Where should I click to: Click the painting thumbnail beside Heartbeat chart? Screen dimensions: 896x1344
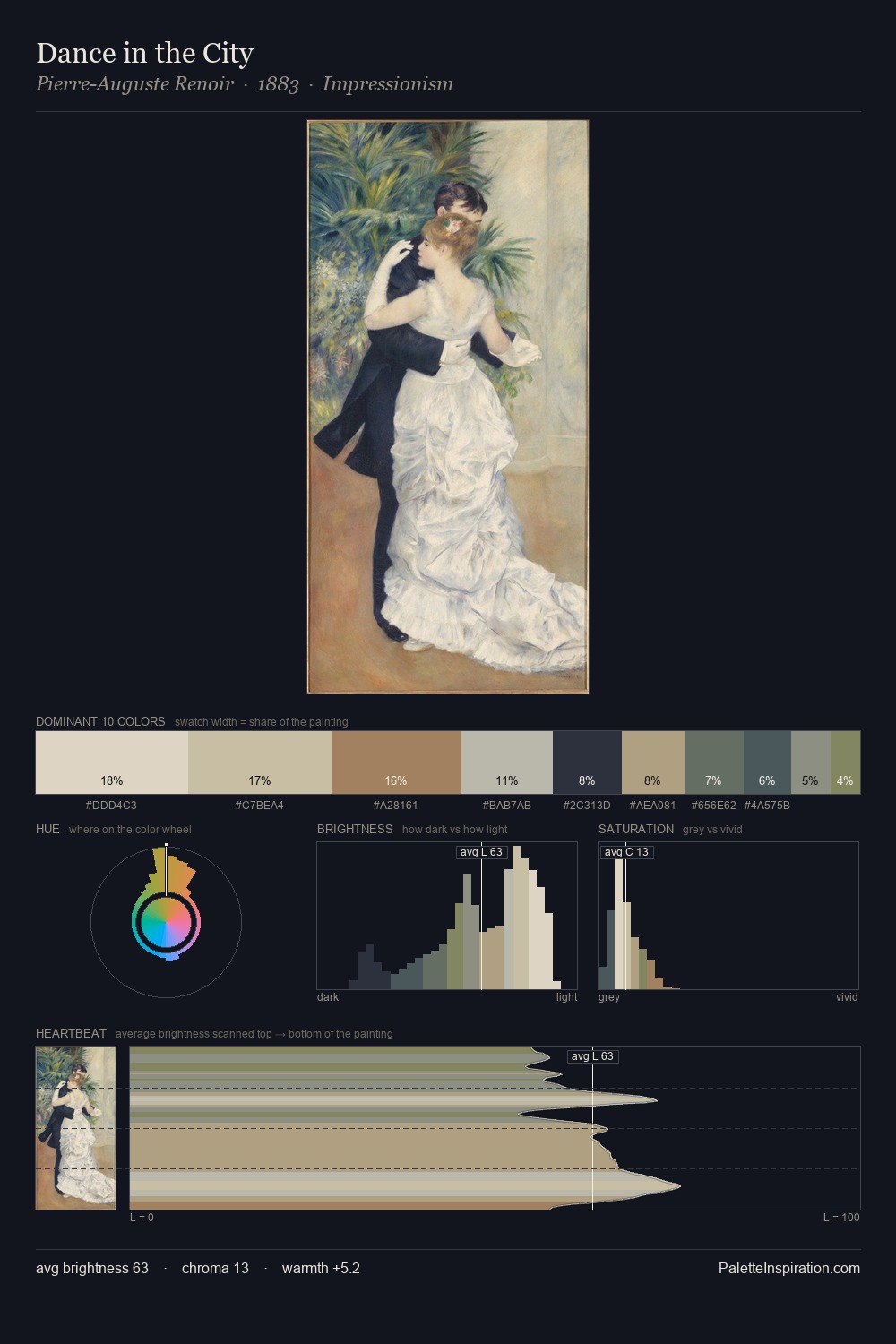[x=76, y=1128]
